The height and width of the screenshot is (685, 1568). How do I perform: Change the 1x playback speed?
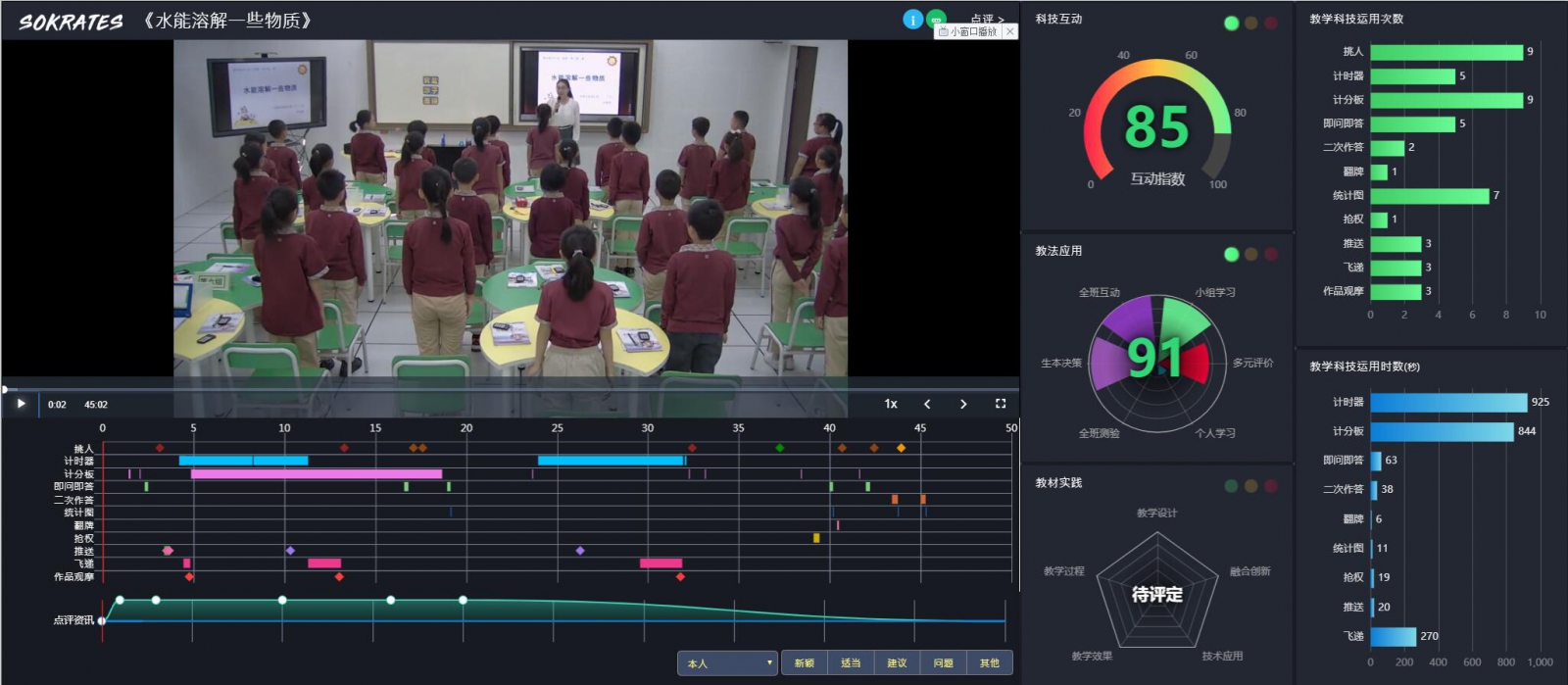point(891,404)
